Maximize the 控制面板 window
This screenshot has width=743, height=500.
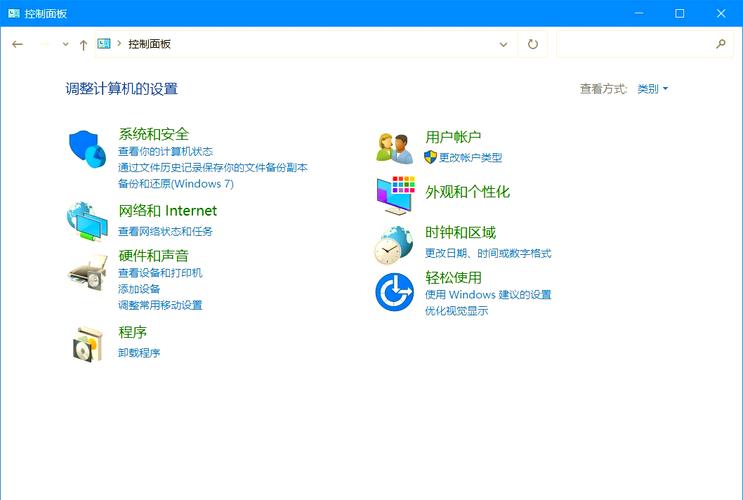[x=680, y=13]
